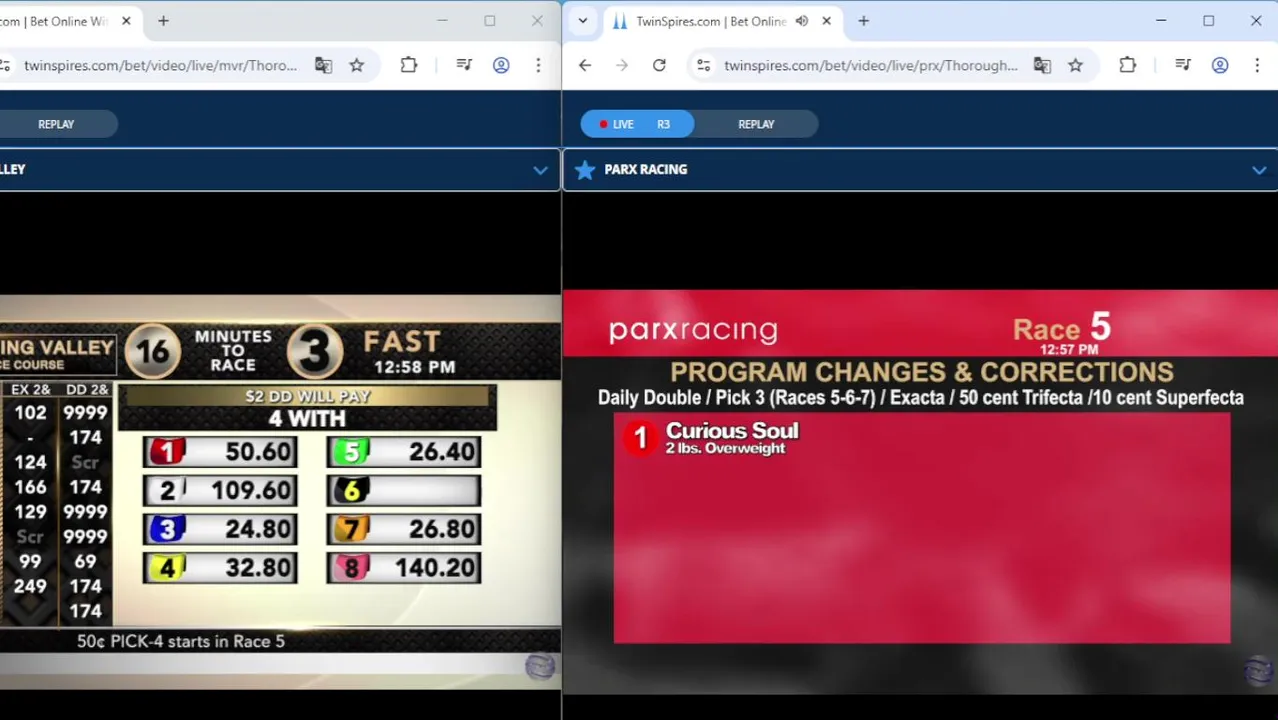Switch to LIVE R3 in right window

click(637, 124)
